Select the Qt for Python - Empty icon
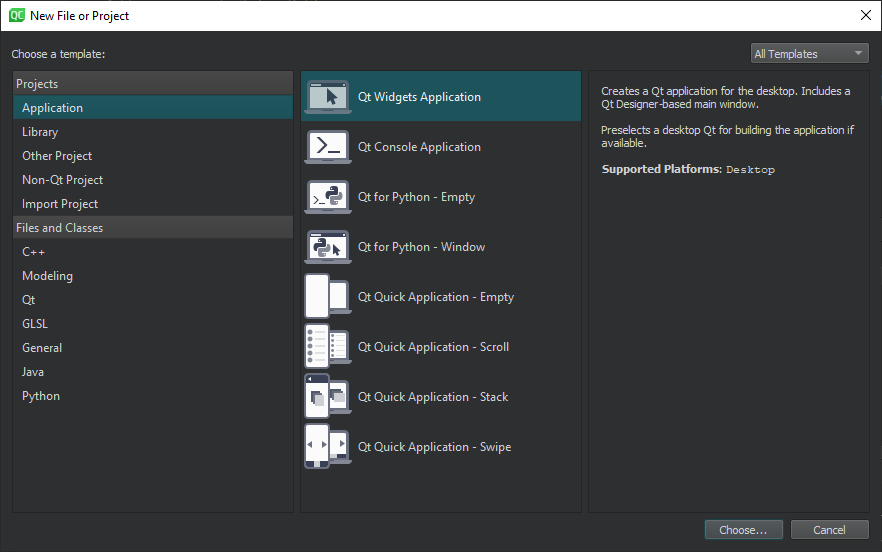This screenshot has width=882, height=552. pyautogui.click(x=328, y=197)
